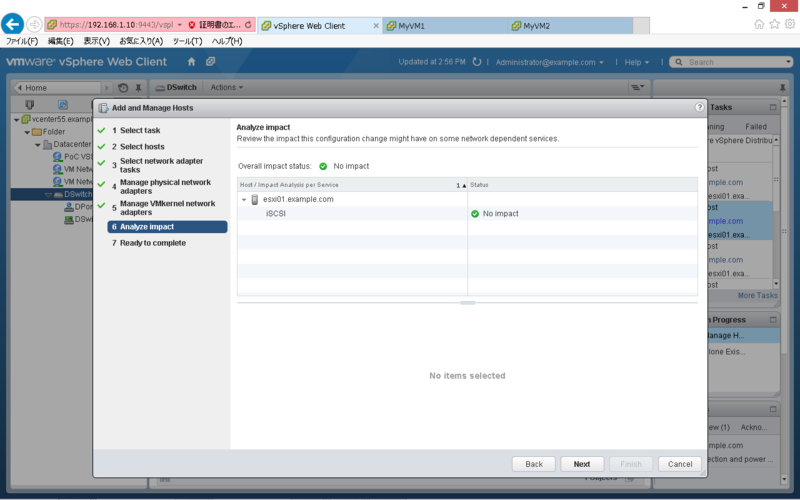
Task: Open browser home icon
Action: pyautogui.click(x=759, y=24)
